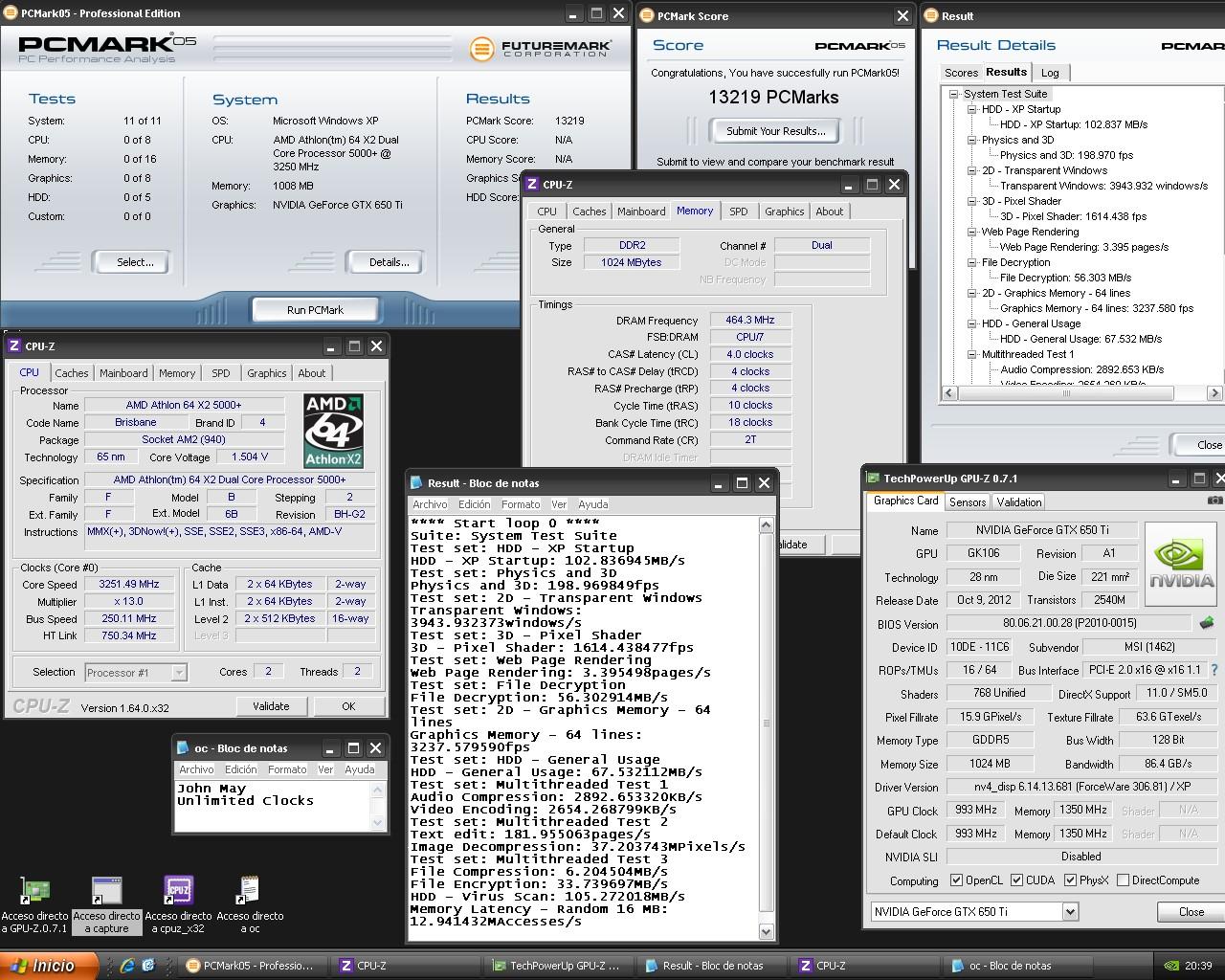Collapse Physics and 3D node

point(971,140)
